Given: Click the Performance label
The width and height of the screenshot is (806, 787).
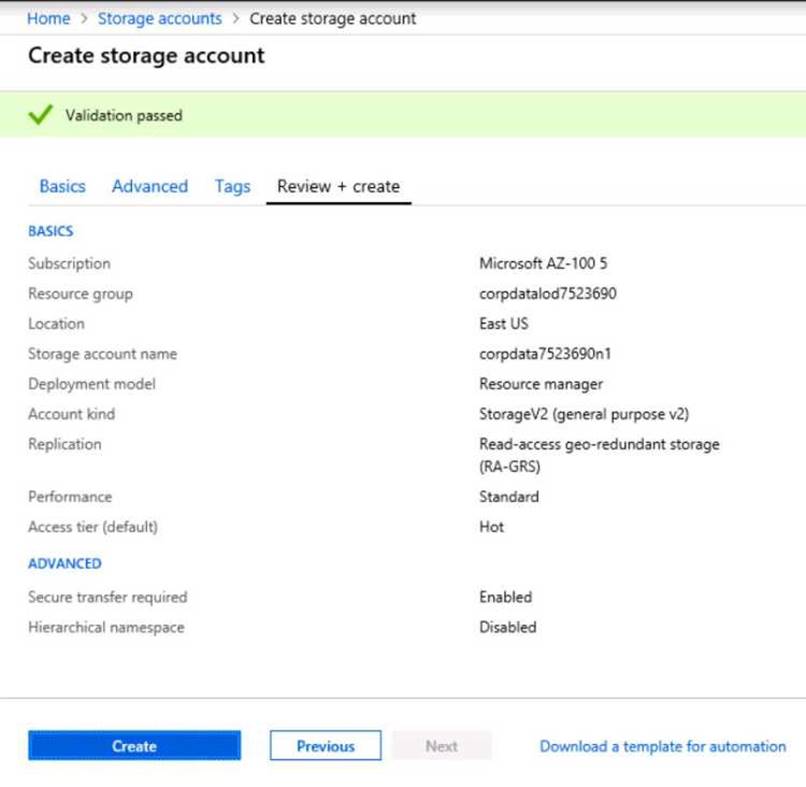Looking at the screenshot, I should [70, 497].
